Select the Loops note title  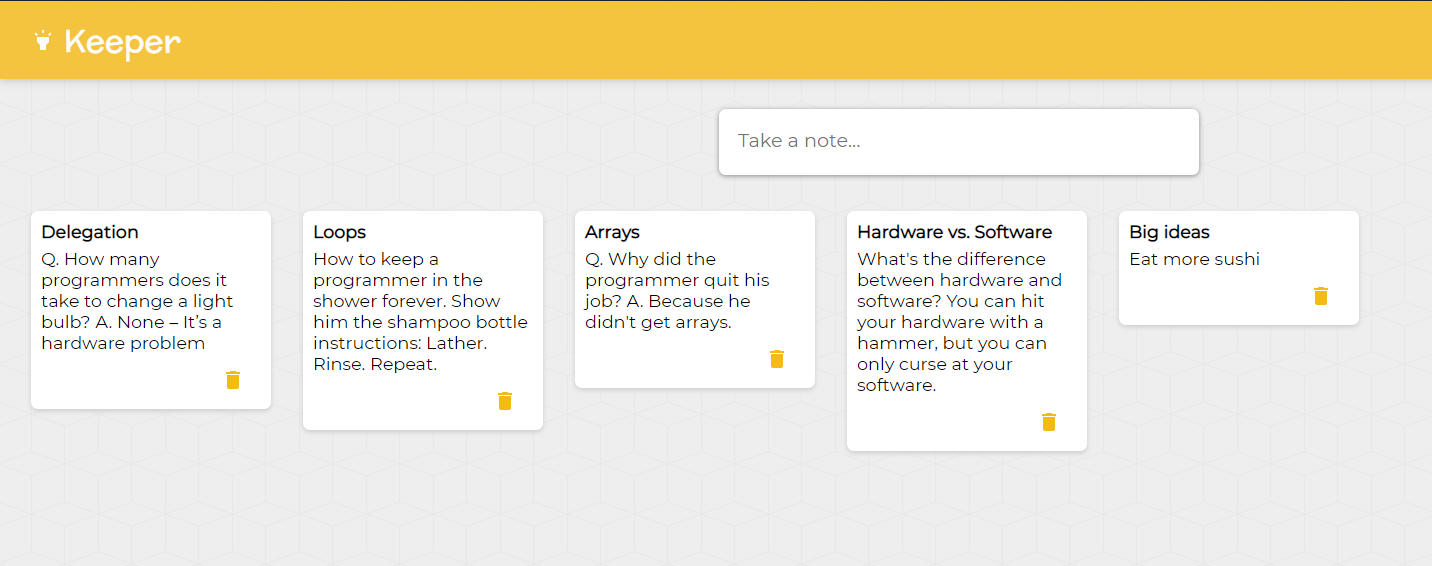click(340, 232)
